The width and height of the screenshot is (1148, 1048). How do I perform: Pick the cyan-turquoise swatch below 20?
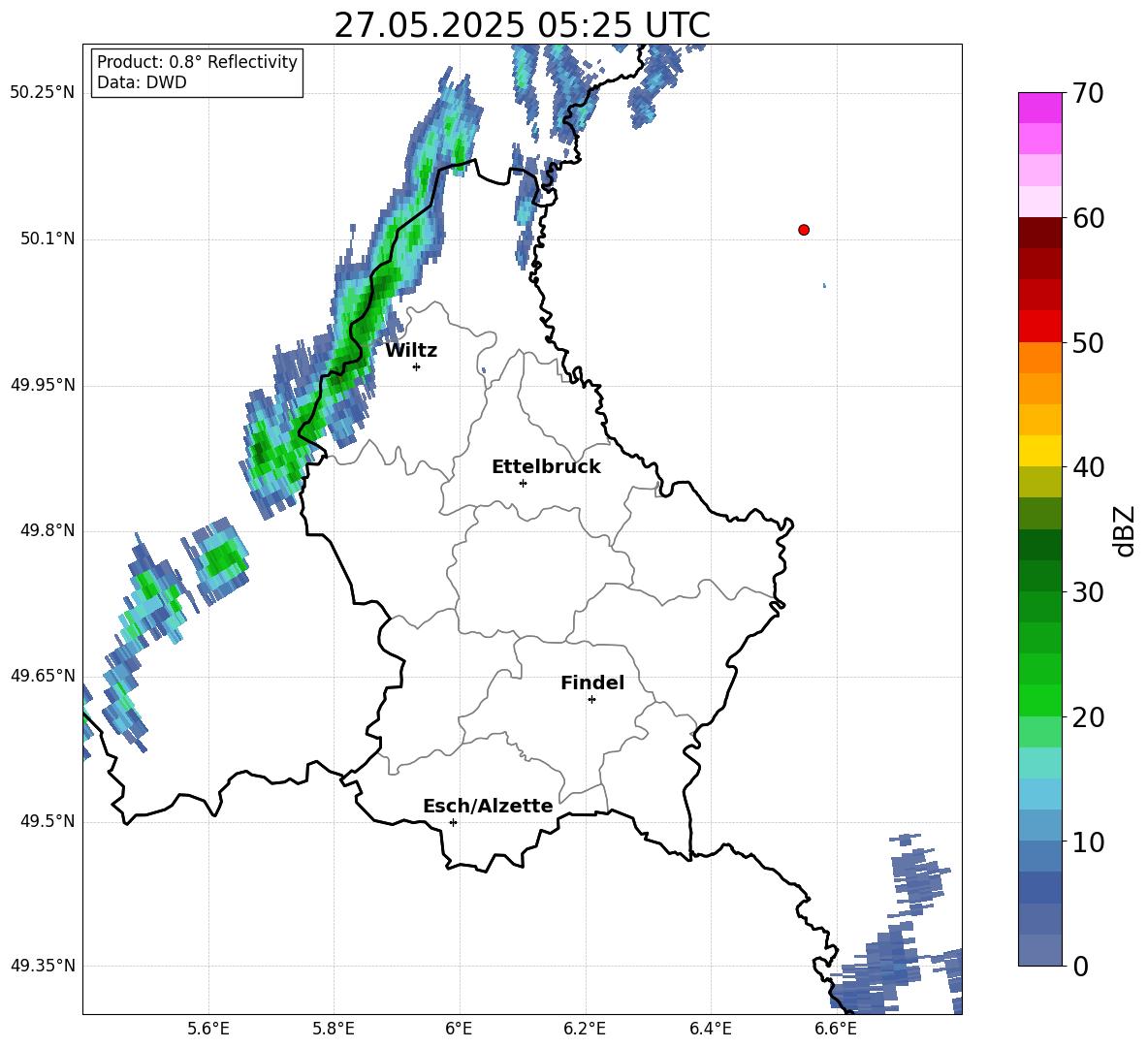pos(1039,763)
